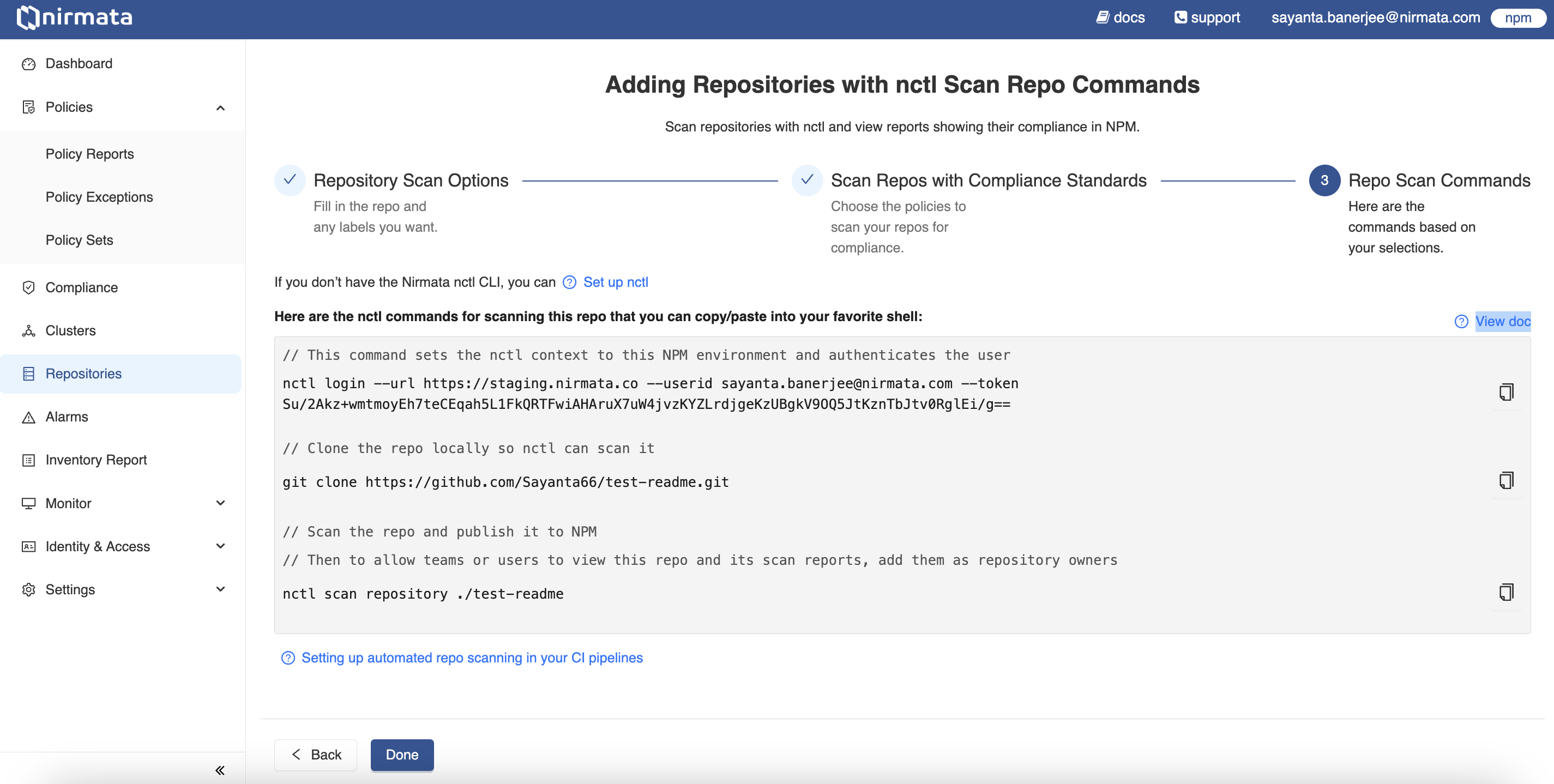Screen dimensions: 1554x784
Task: Open automated repo scanning CI pipelines link
Action: (x=472, y=658)
